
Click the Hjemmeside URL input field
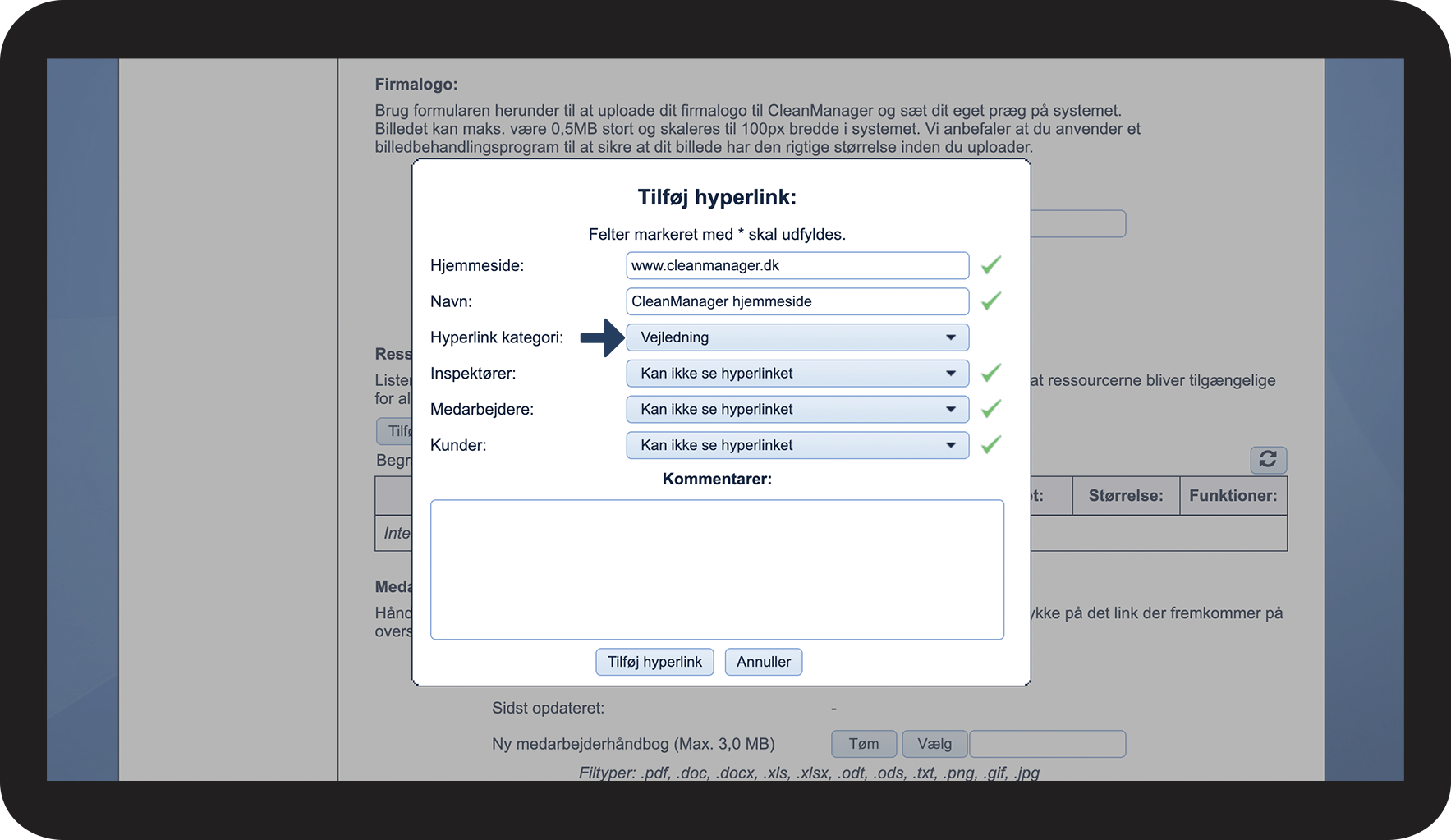(x=797, y=265)
